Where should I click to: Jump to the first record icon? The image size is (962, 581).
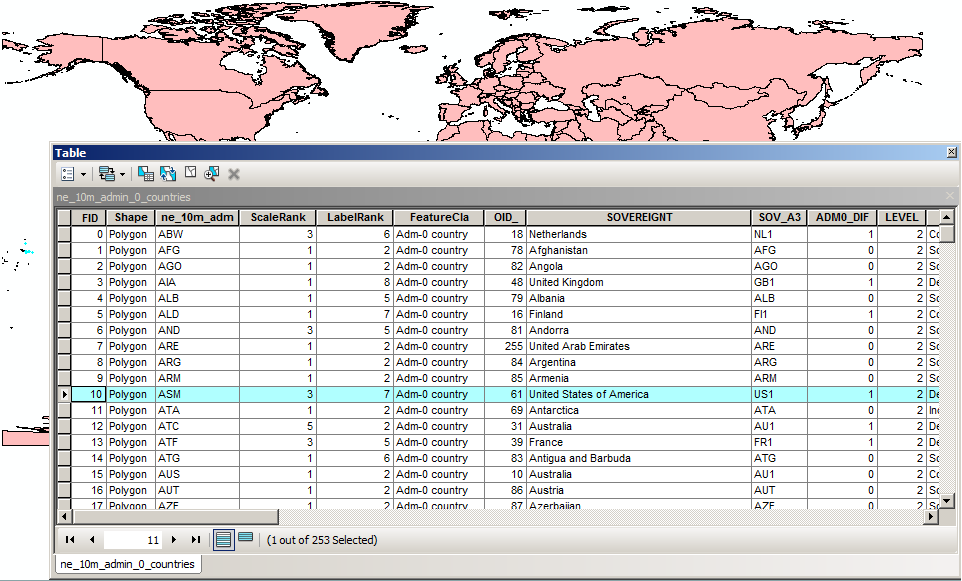click(69, 539)
